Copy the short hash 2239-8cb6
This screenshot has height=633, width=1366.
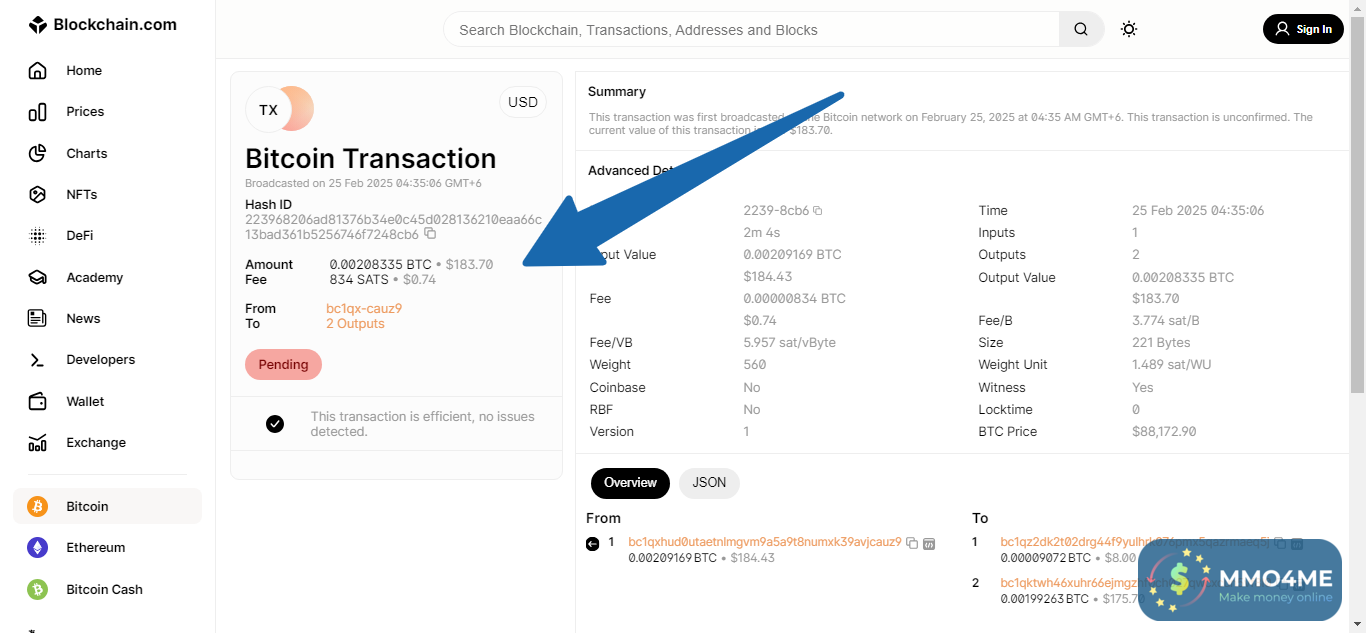(x=817, y=211)
